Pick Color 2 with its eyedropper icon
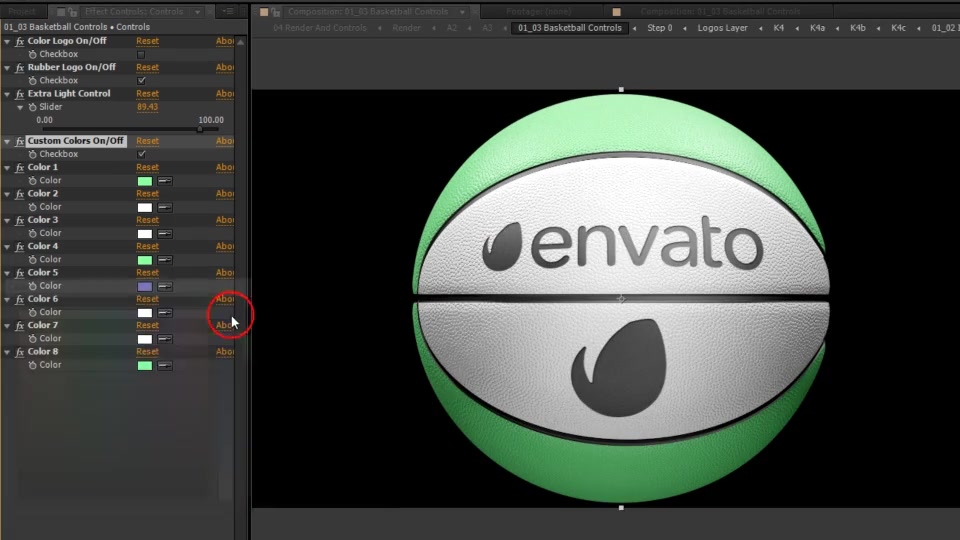 [165, 207]
